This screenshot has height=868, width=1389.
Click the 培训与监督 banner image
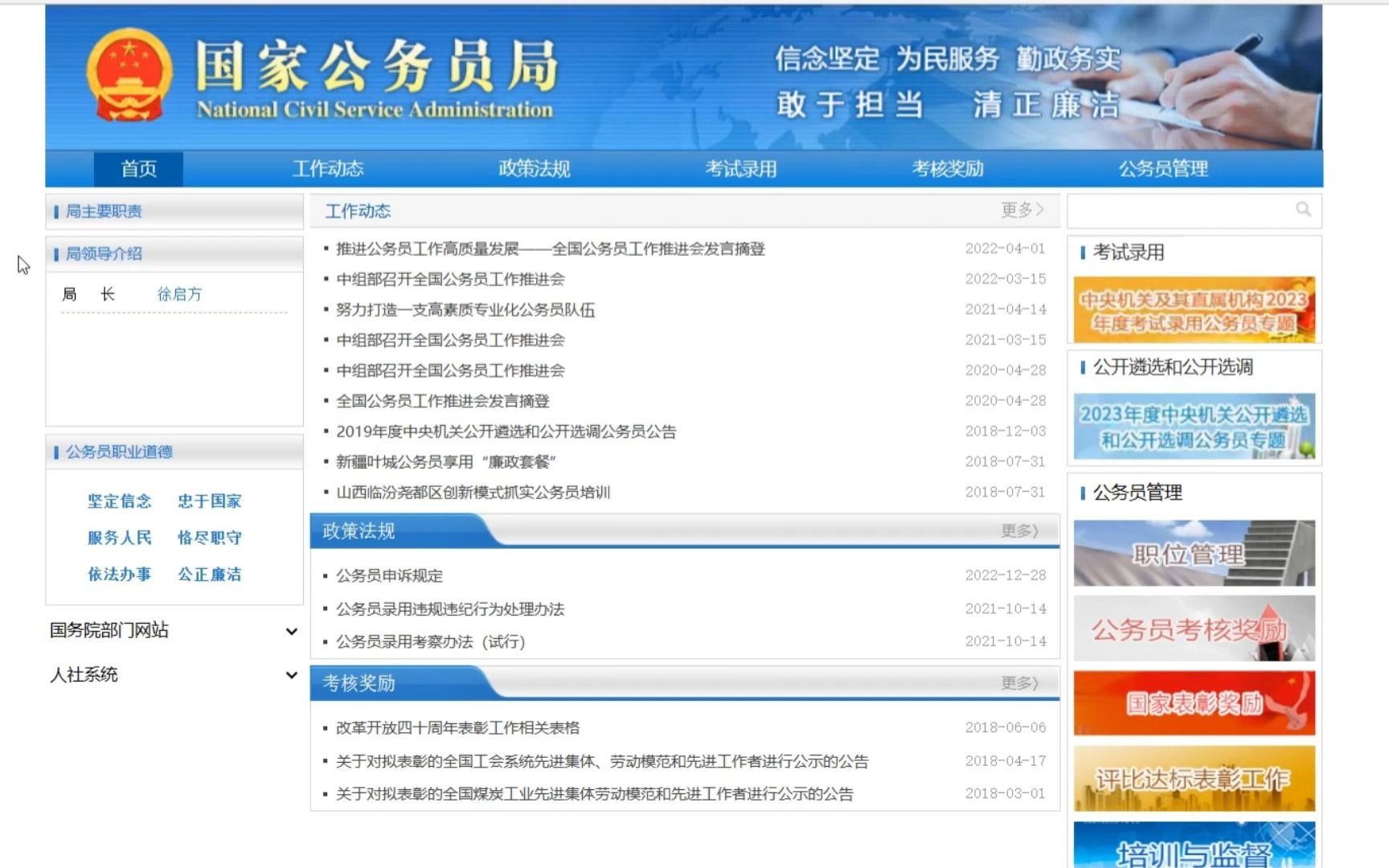[1194, 845]
